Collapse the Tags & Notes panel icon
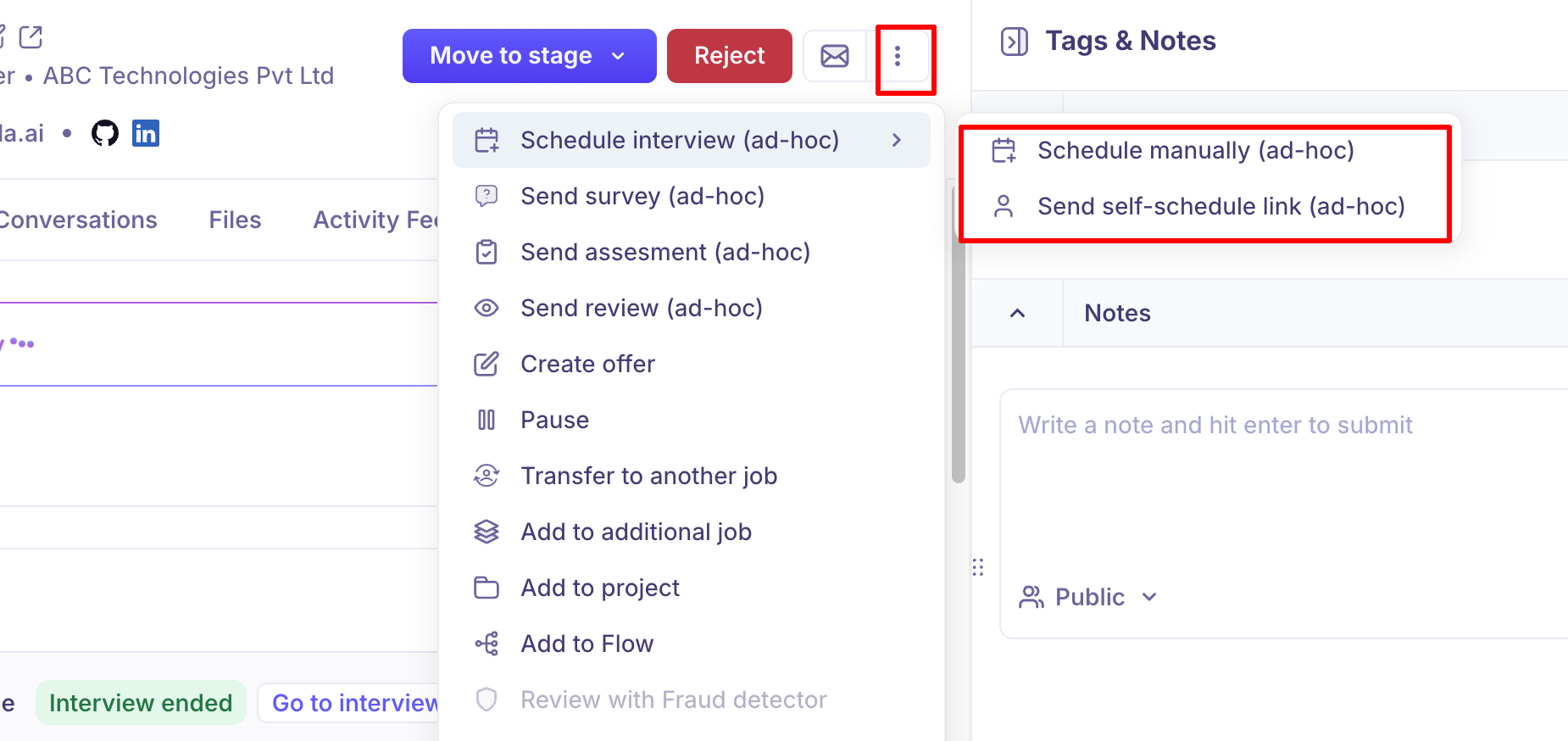 [1014, 41]
